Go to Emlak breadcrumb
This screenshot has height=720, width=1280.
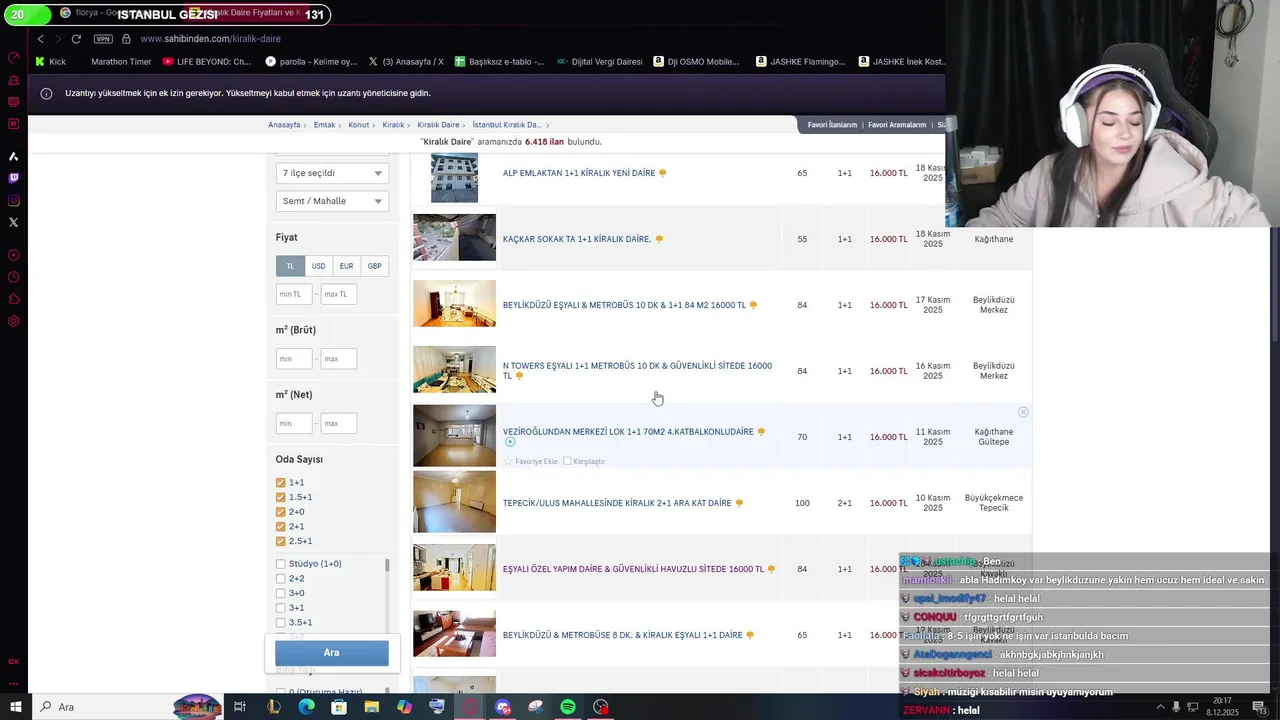[324, 125]
